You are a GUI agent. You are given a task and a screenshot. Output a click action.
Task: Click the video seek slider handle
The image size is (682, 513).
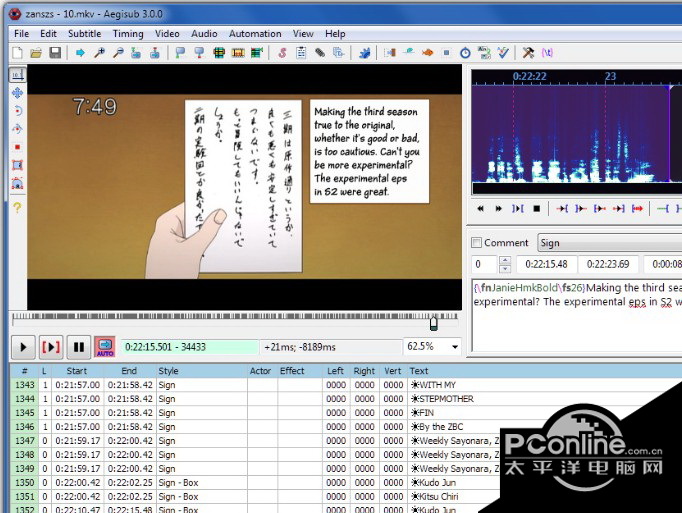(434, 323)
